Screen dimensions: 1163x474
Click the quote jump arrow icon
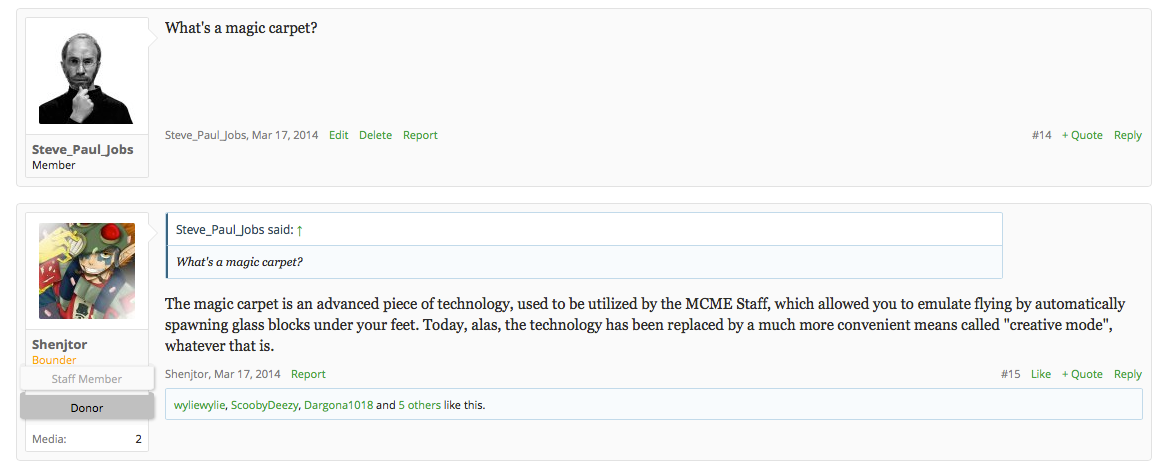(x=300, y=230)
